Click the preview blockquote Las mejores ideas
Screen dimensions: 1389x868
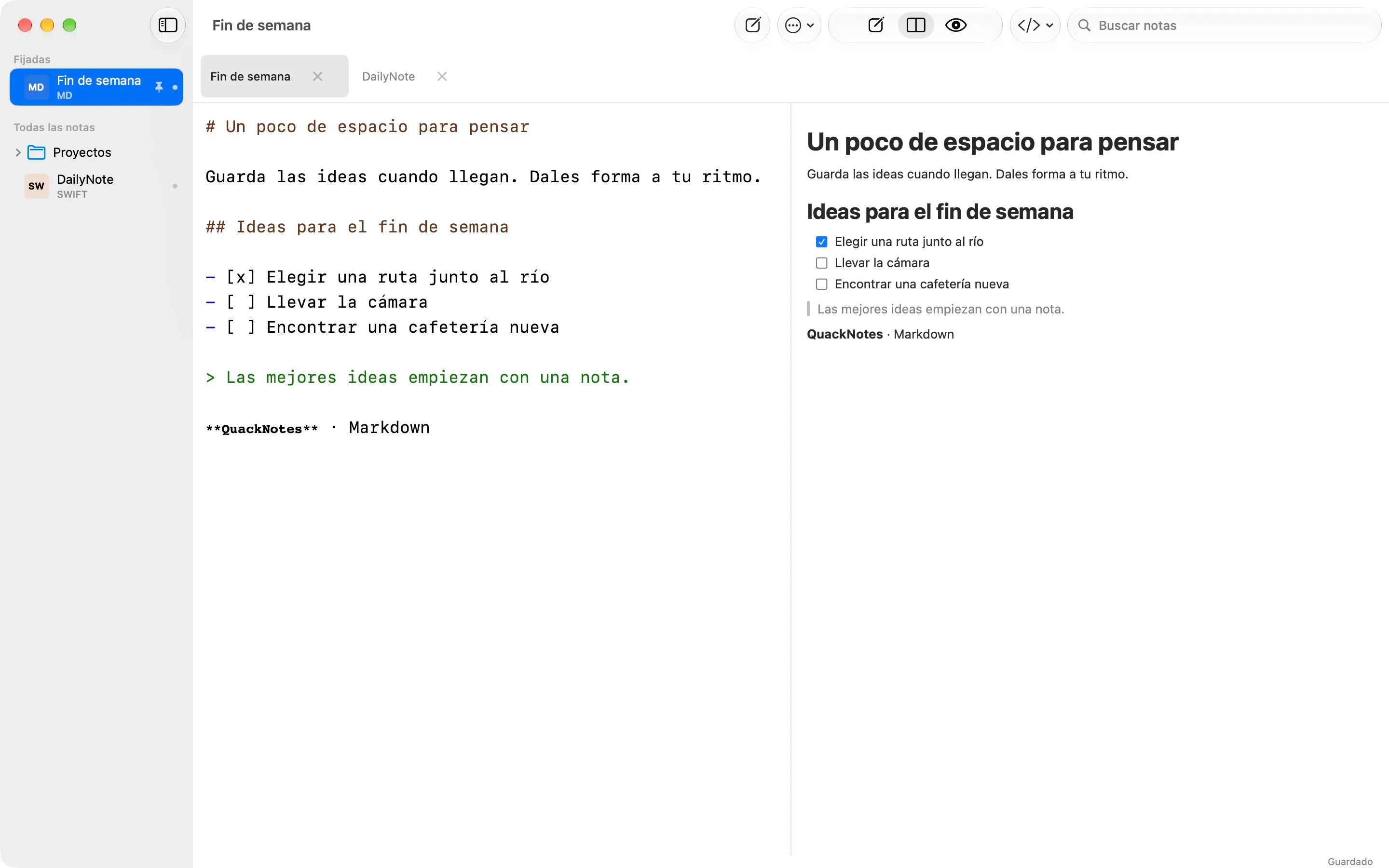tap(940, 309)
